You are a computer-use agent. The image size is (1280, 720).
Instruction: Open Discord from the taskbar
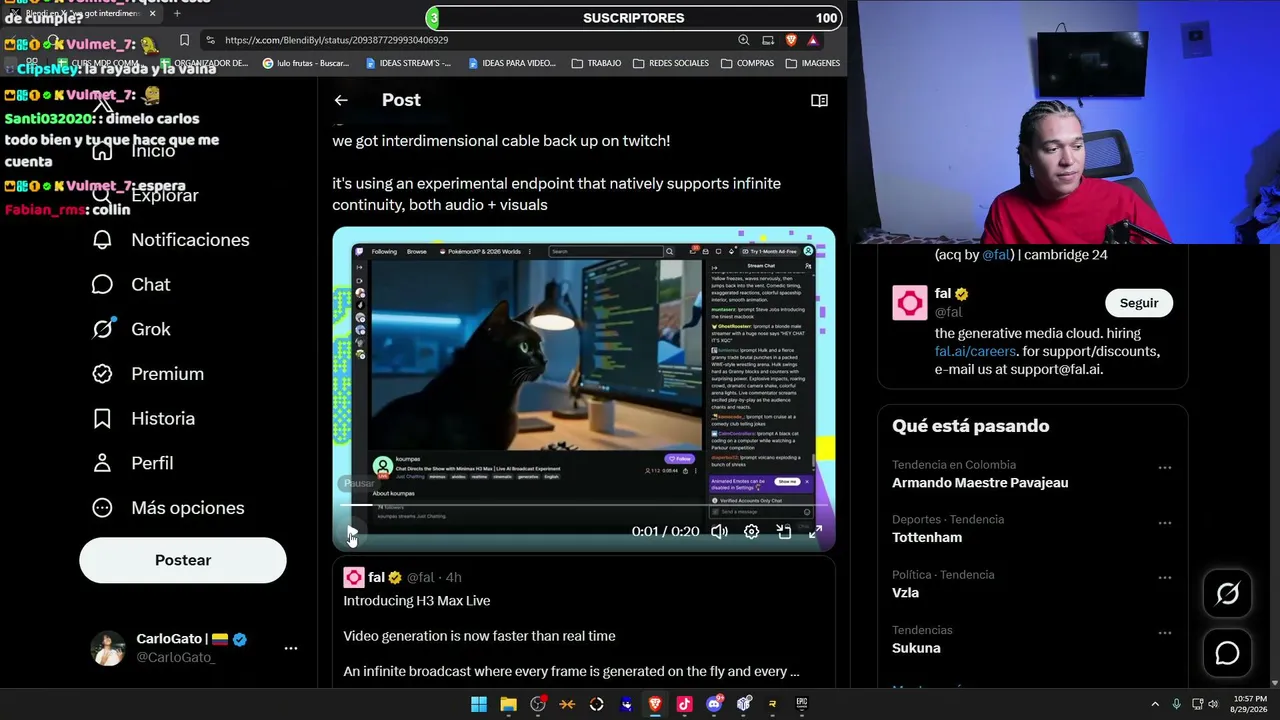[714, 704]
